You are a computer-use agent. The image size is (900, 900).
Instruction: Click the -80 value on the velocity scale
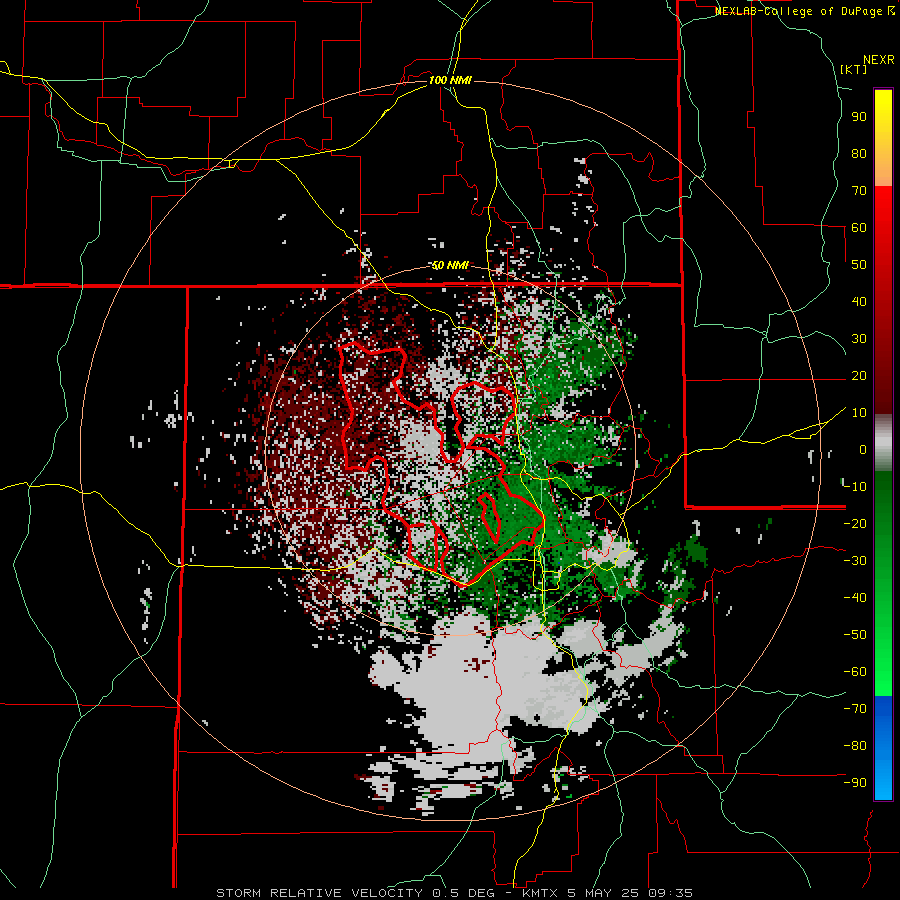click(855, 746)
